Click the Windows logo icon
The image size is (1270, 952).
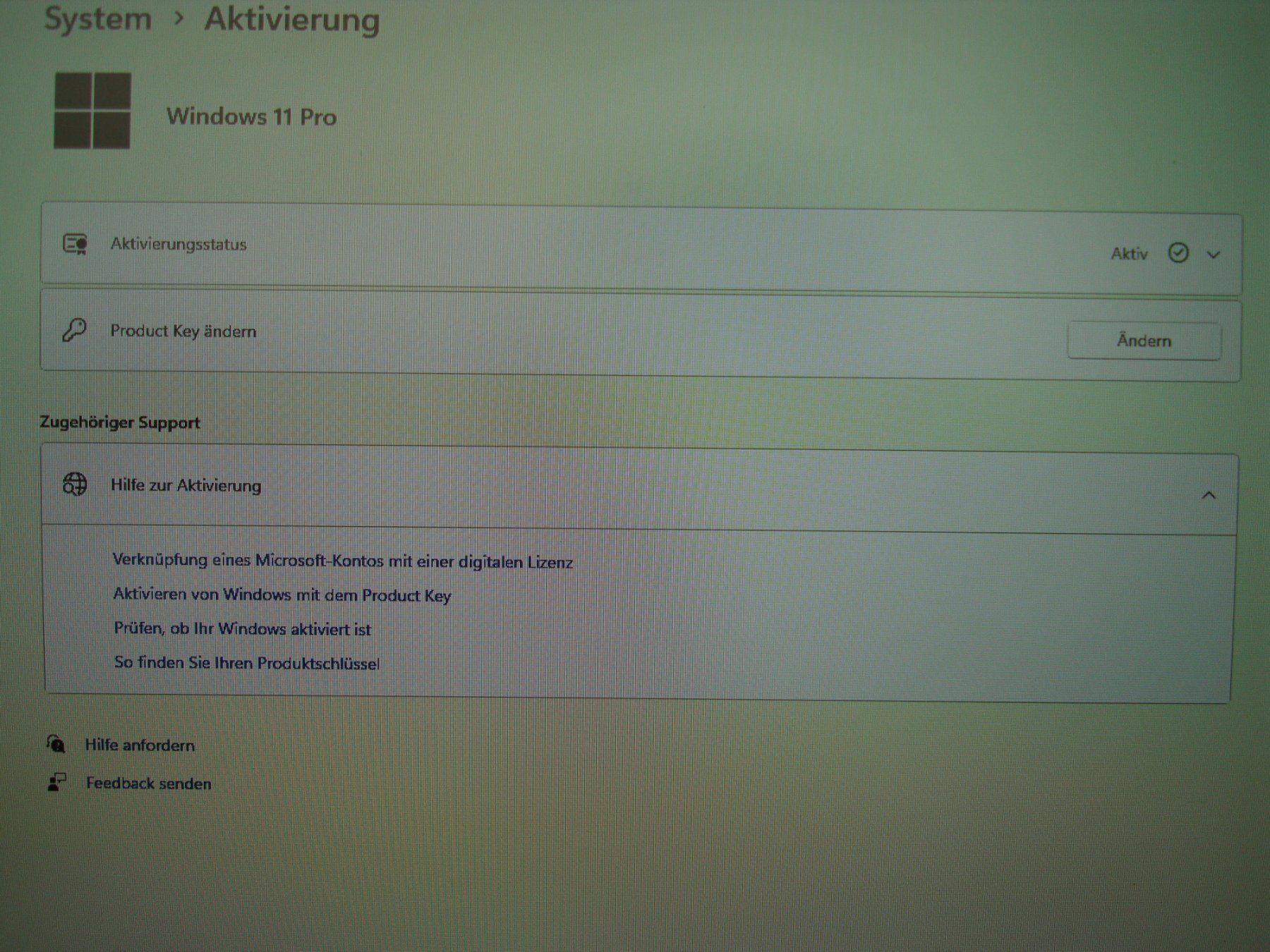point(92,111)
